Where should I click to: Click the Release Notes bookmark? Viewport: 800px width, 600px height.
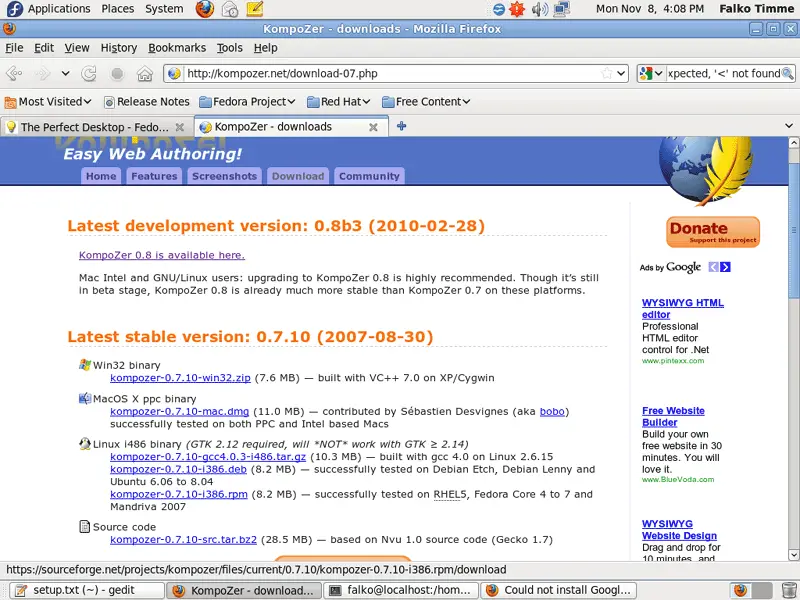pyautogui.click(x=146, y=102)
